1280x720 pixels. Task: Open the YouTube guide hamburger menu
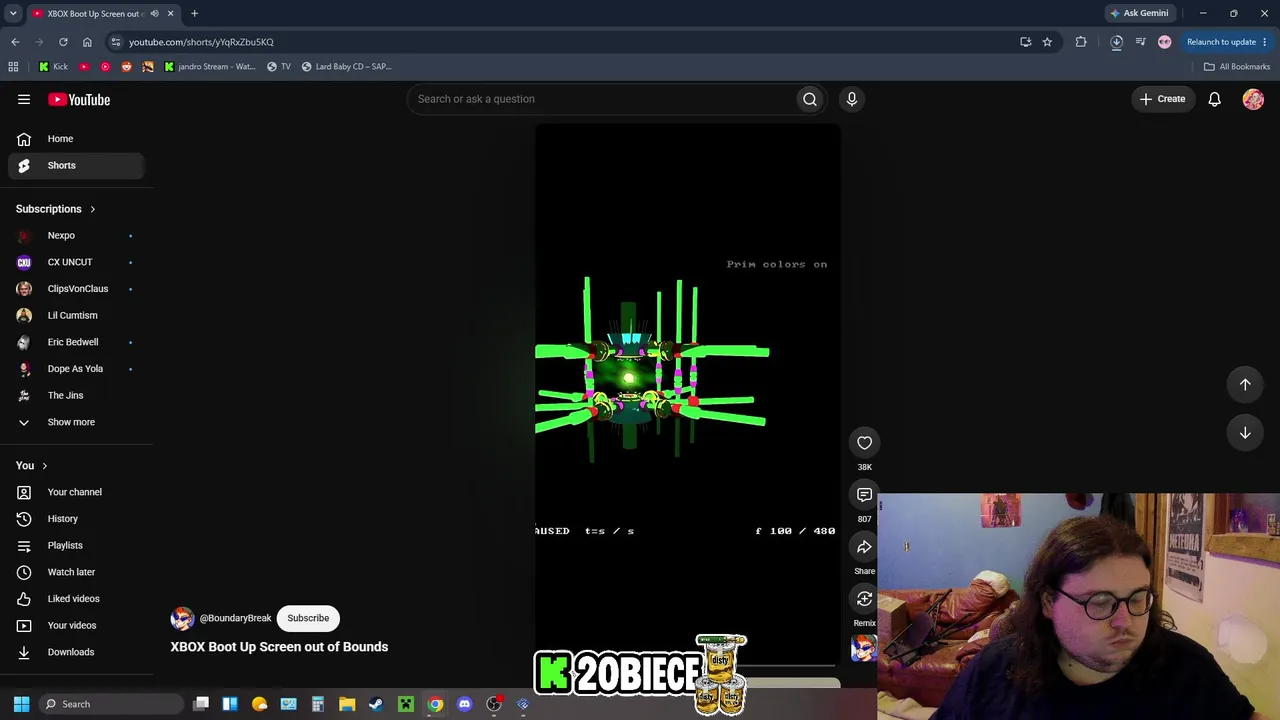click(x=24, y=99)
